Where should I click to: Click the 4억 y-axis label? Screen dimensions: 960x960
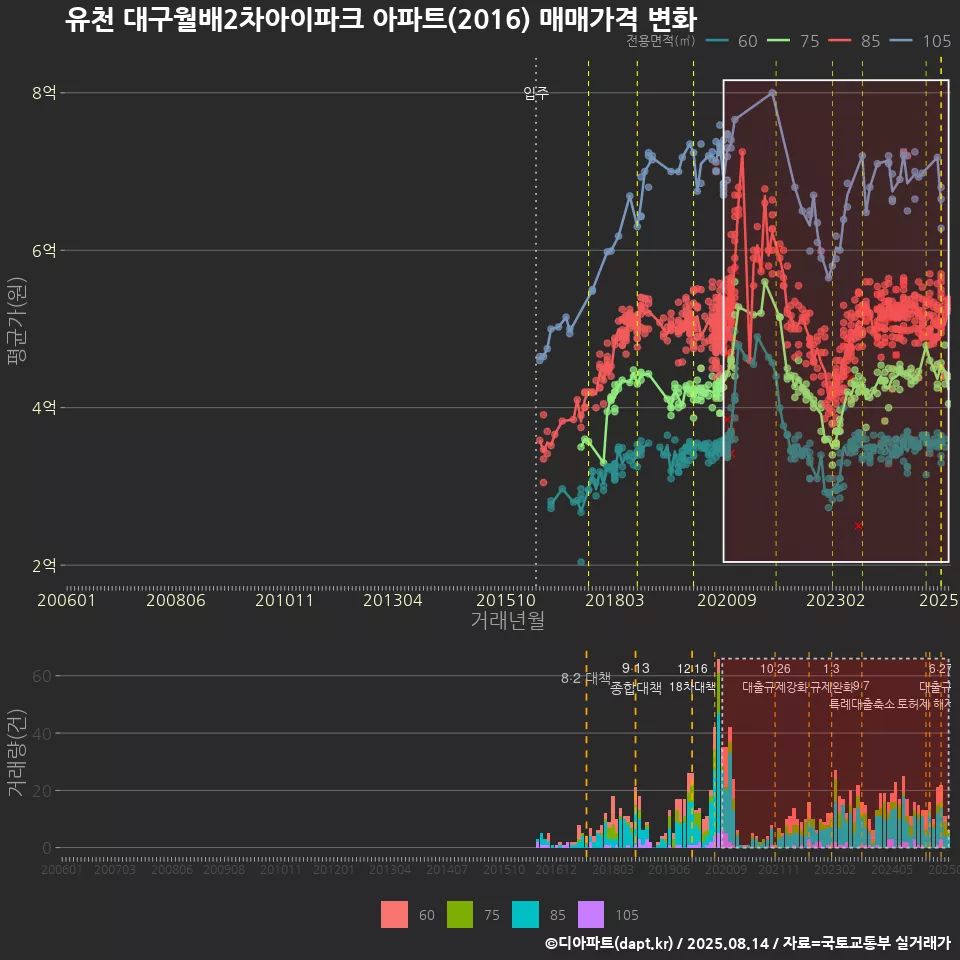tap(44, 408)
